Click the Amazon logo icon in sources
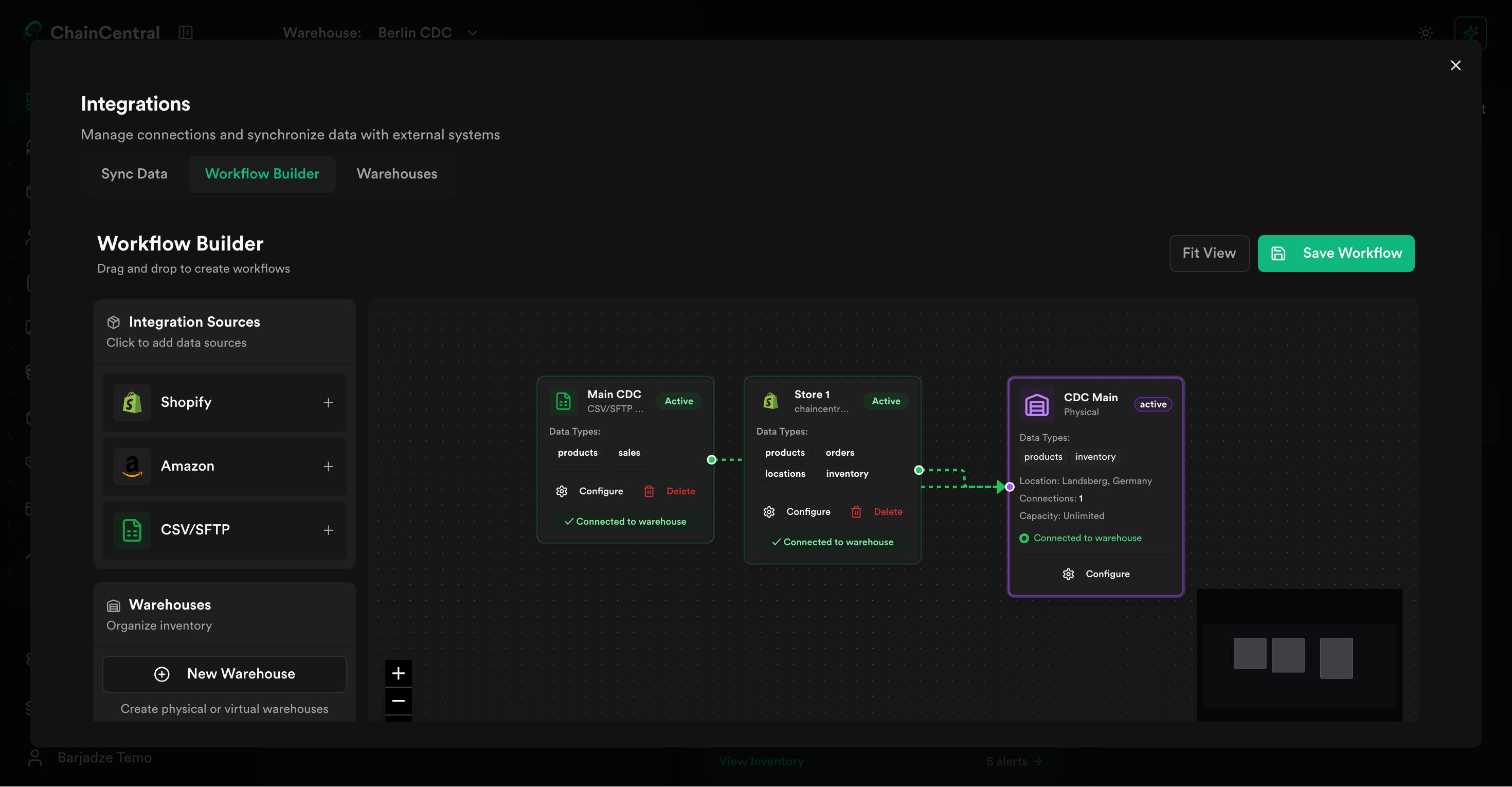The width and height of the screenshot is (1512, 787). (x=132, y=466)
